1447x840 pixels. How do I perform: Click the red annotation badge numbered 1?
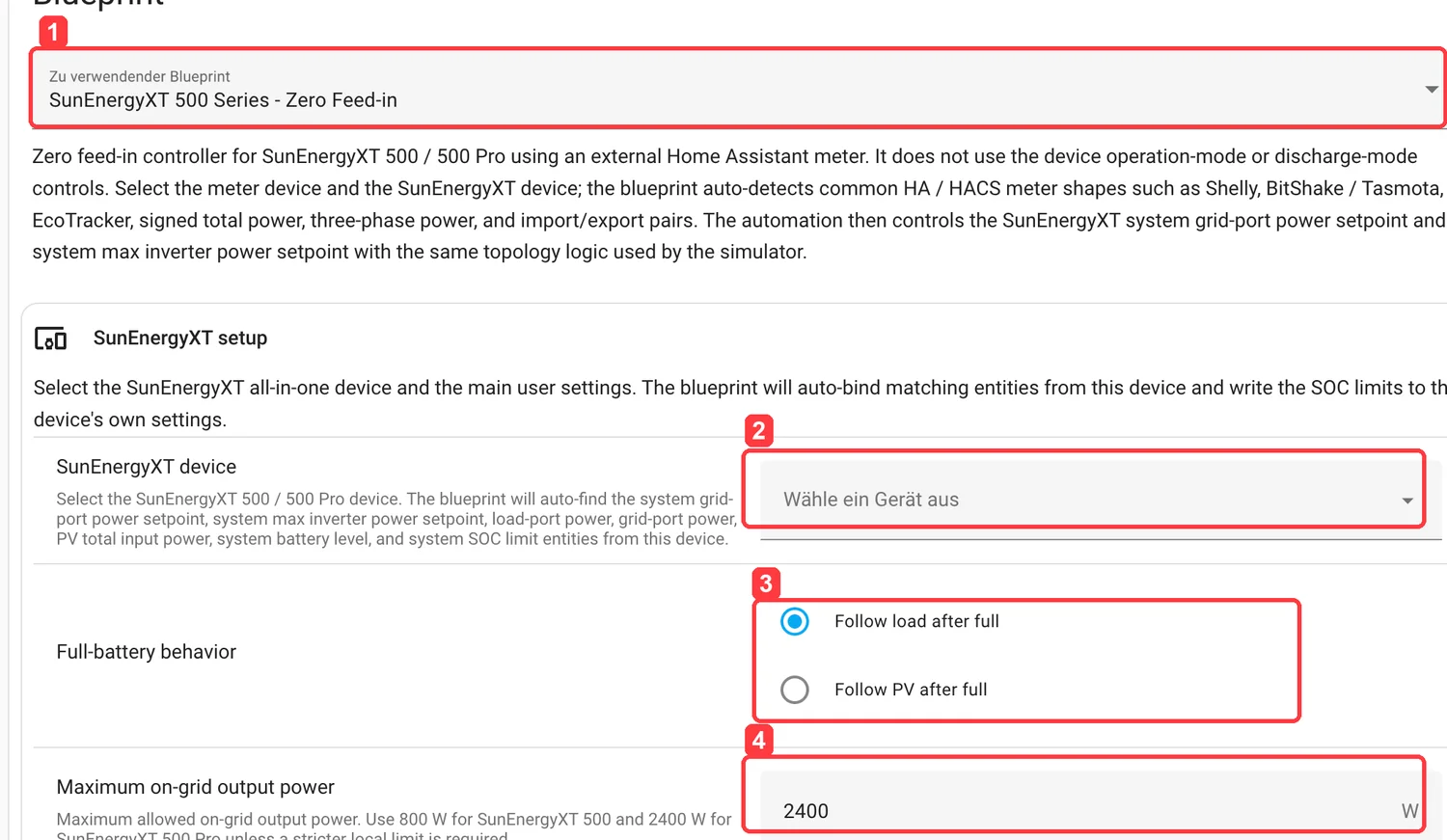(53, 32)
